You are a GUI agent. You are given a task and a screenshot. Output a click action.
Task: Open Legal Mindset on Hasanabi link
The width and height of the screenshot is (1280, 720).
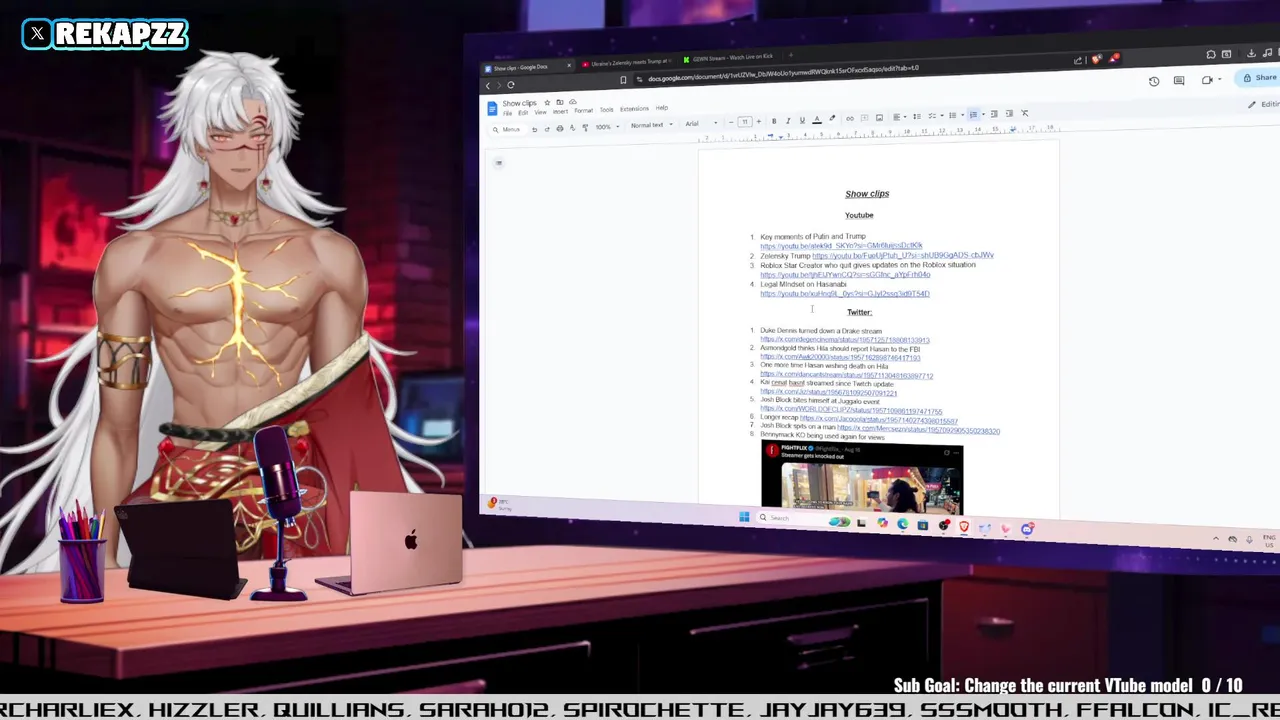pos(844,294)
